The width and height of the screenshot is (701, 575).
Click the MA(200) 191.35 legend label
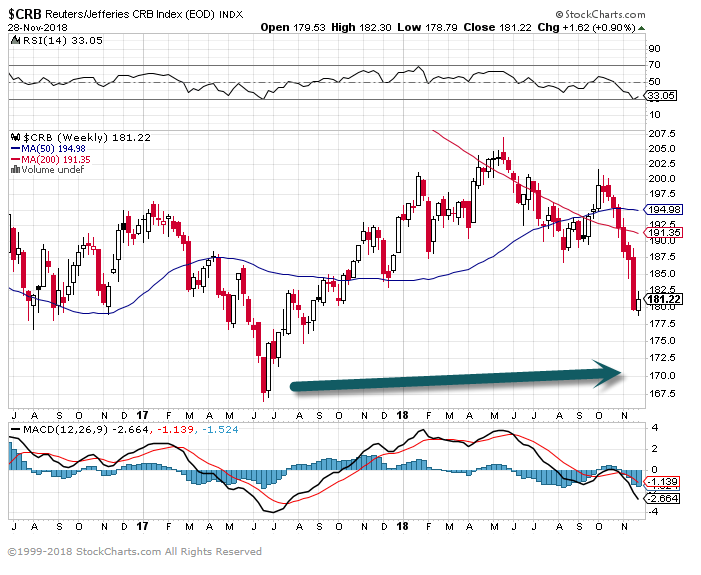56,160
